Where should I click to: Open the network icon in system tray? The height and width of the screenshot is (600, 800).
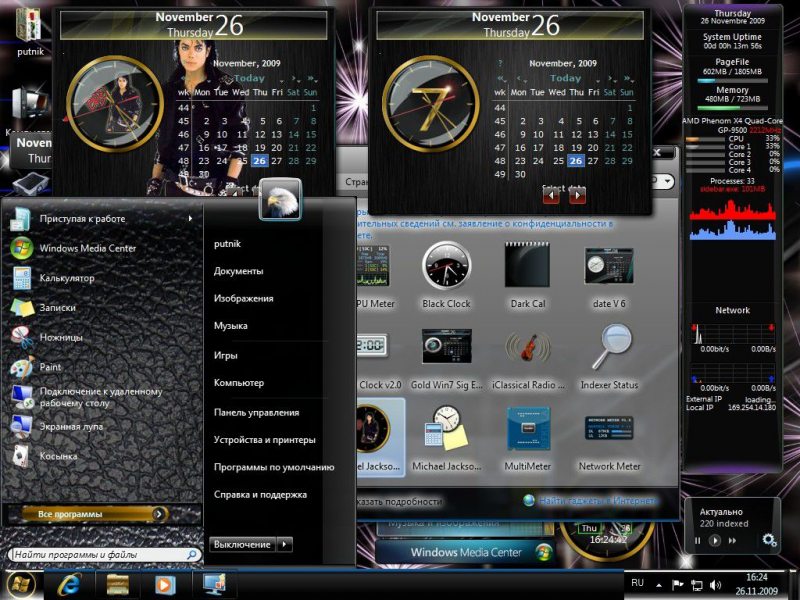pos(696,585)
